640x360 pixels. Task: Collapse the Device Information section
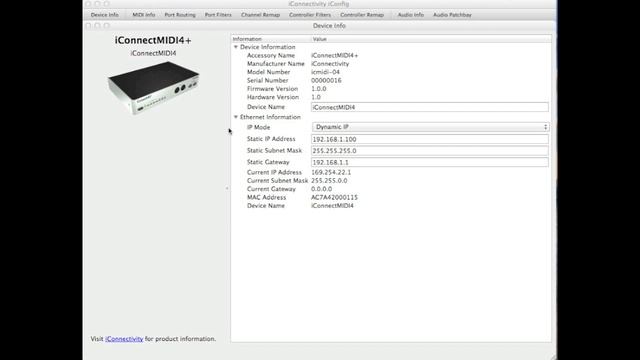pyautogui.click(x=236, y=47)
